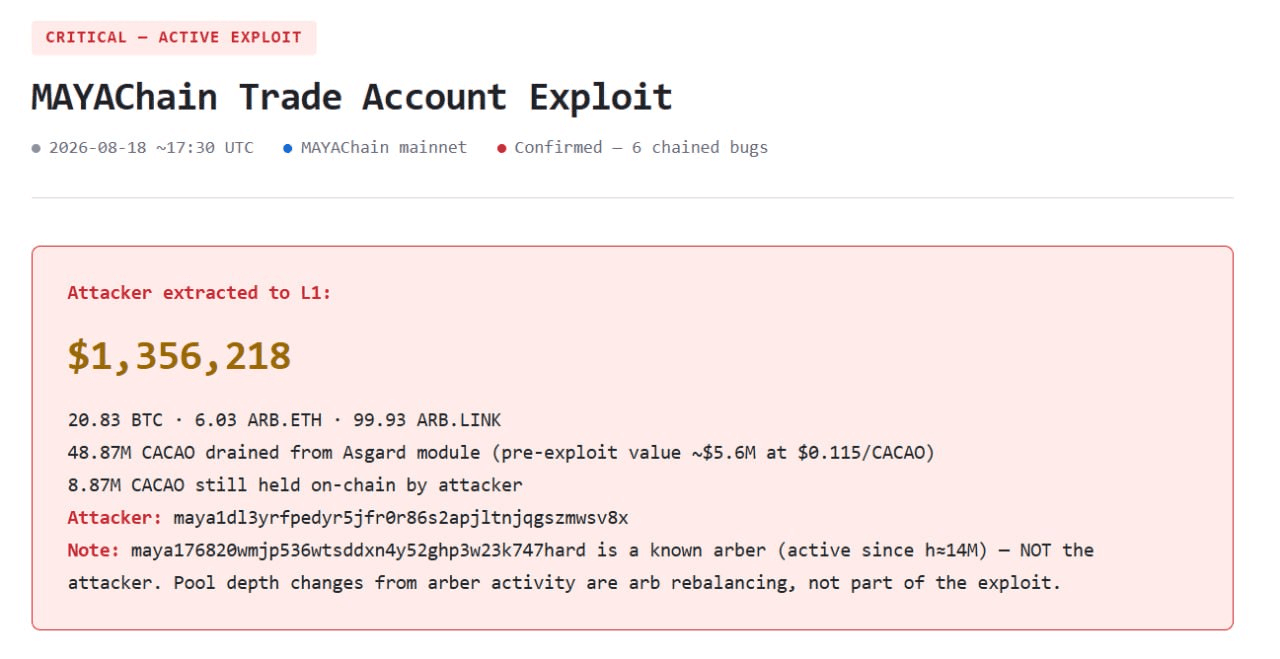The image size is (1280, 659).
Task: Click the blue dot before MAYAChain mainnet
Action: (288, 148)
